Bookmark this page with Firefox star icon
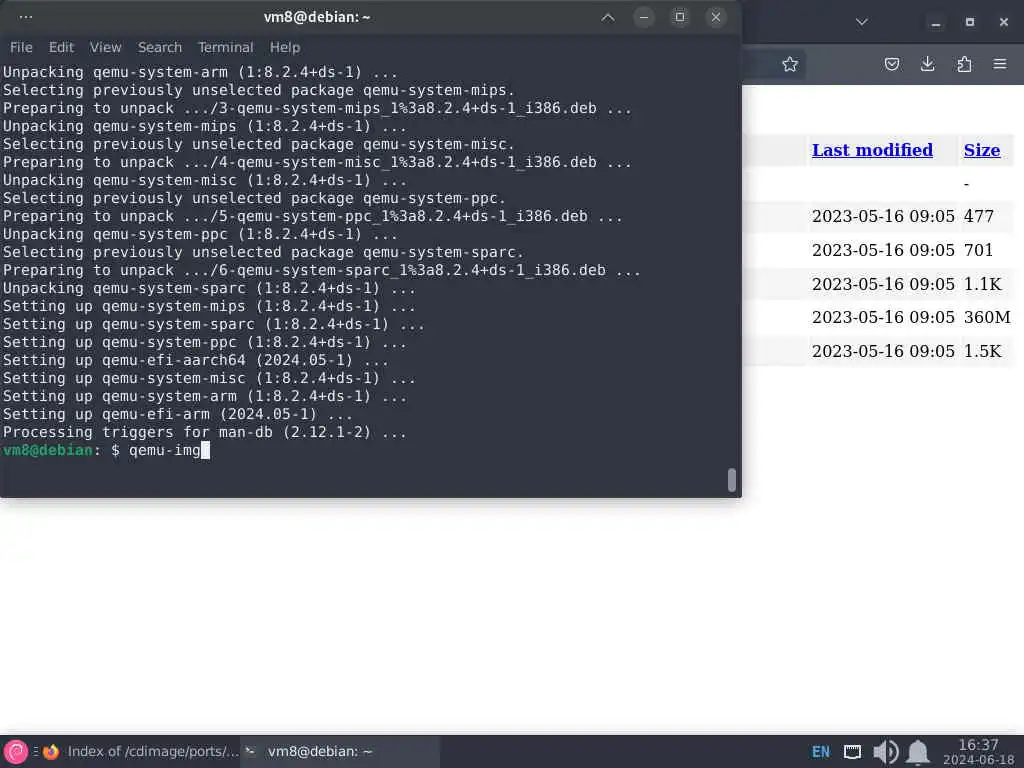 (790, 64)
